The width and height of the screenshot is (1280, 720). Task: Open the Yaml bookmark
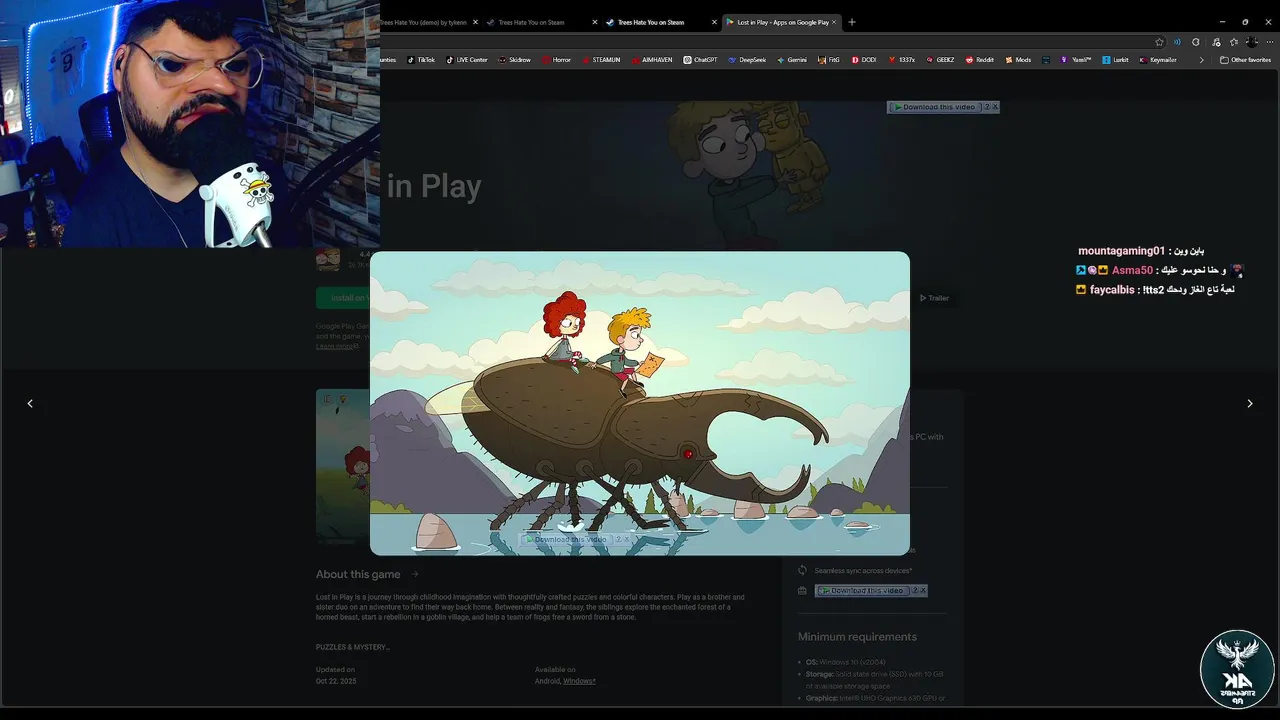coord(1076,60)
